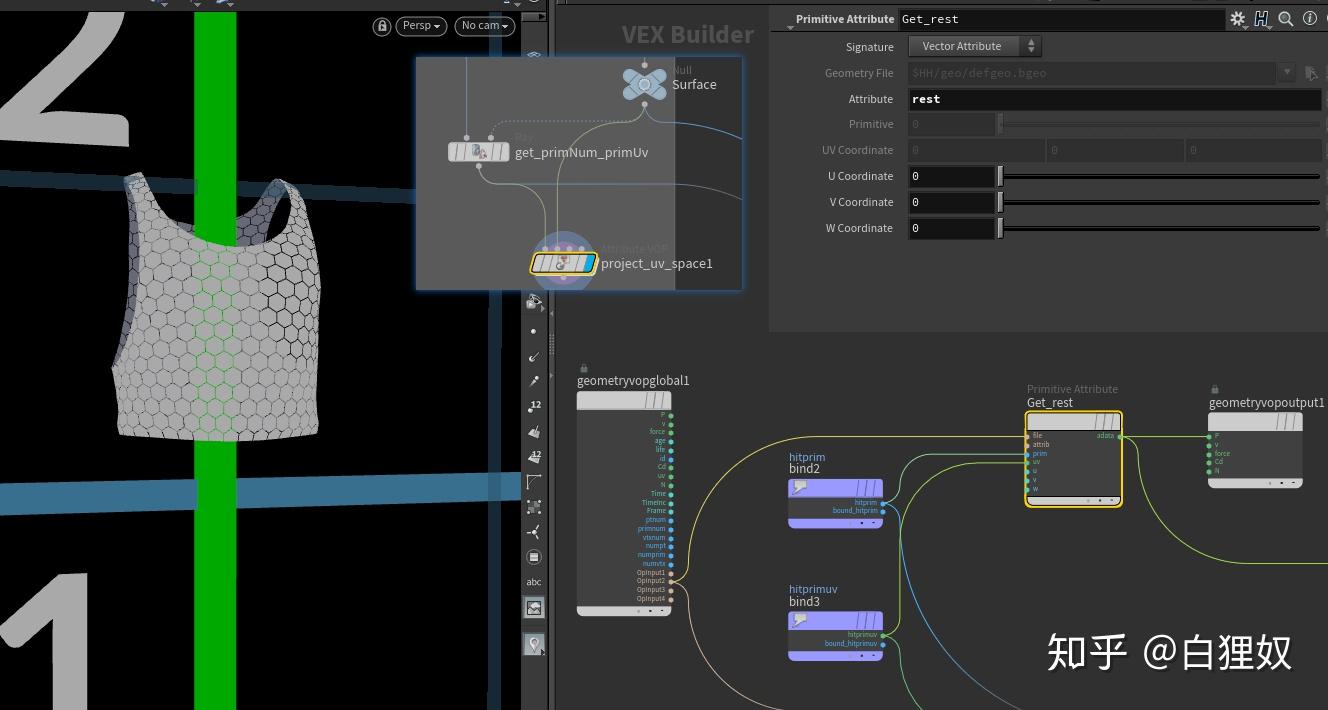
Task: Select the project_uv_space1 Attribute VOP node
Action: tap(563, 263)
